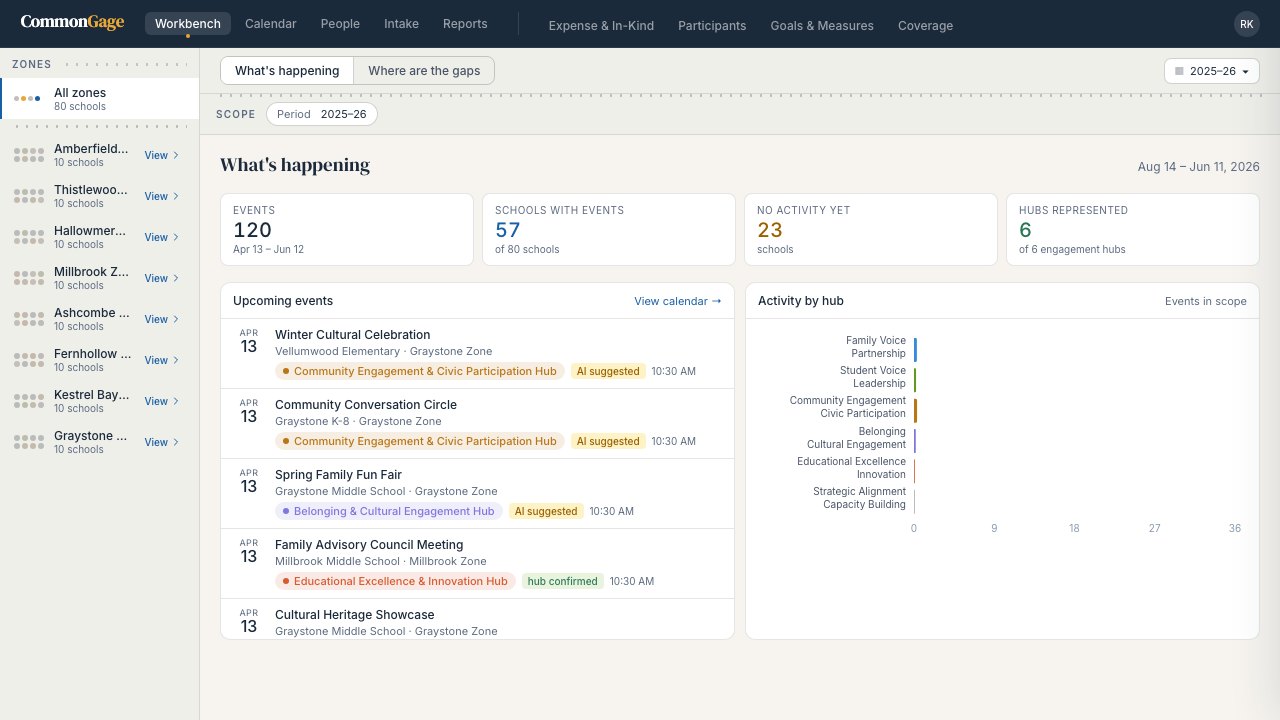Click the No activity yet card
Viewport: 1280px width, 720px height.
(871, 230)
